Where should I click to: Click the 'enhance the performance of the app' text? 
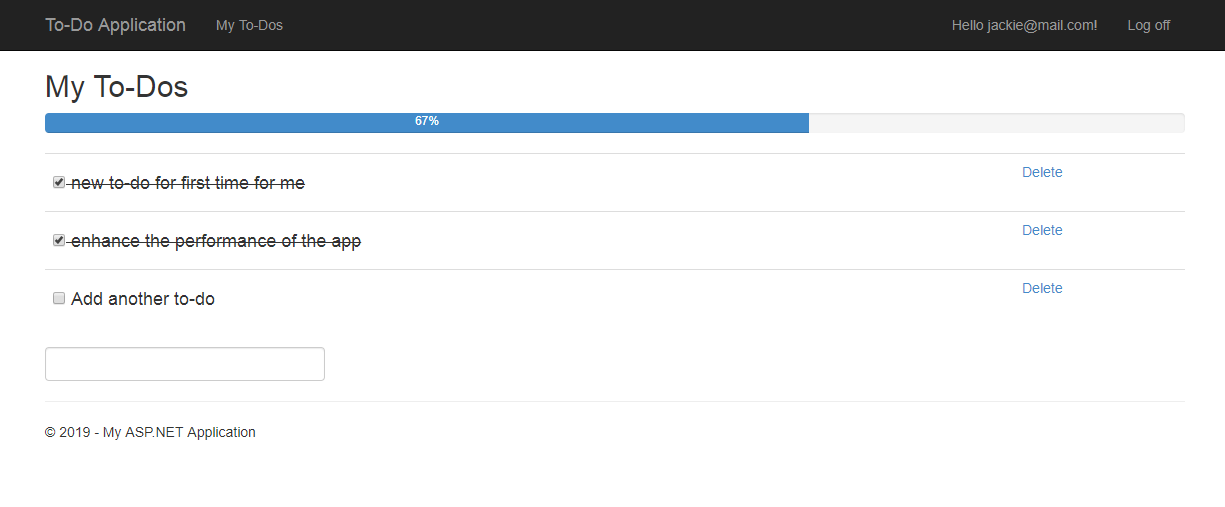click(216, 241)
